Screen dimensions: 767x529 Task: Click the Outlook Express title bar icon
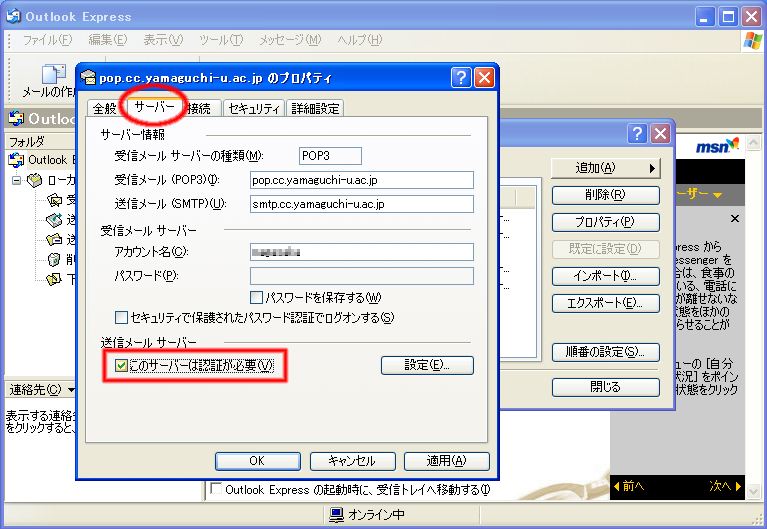pos(13,16)
